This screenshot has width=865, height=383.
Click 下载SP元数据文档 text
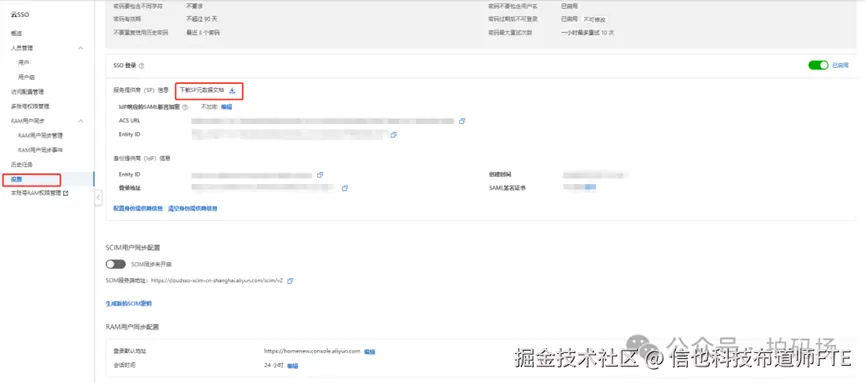click(202, 90)
